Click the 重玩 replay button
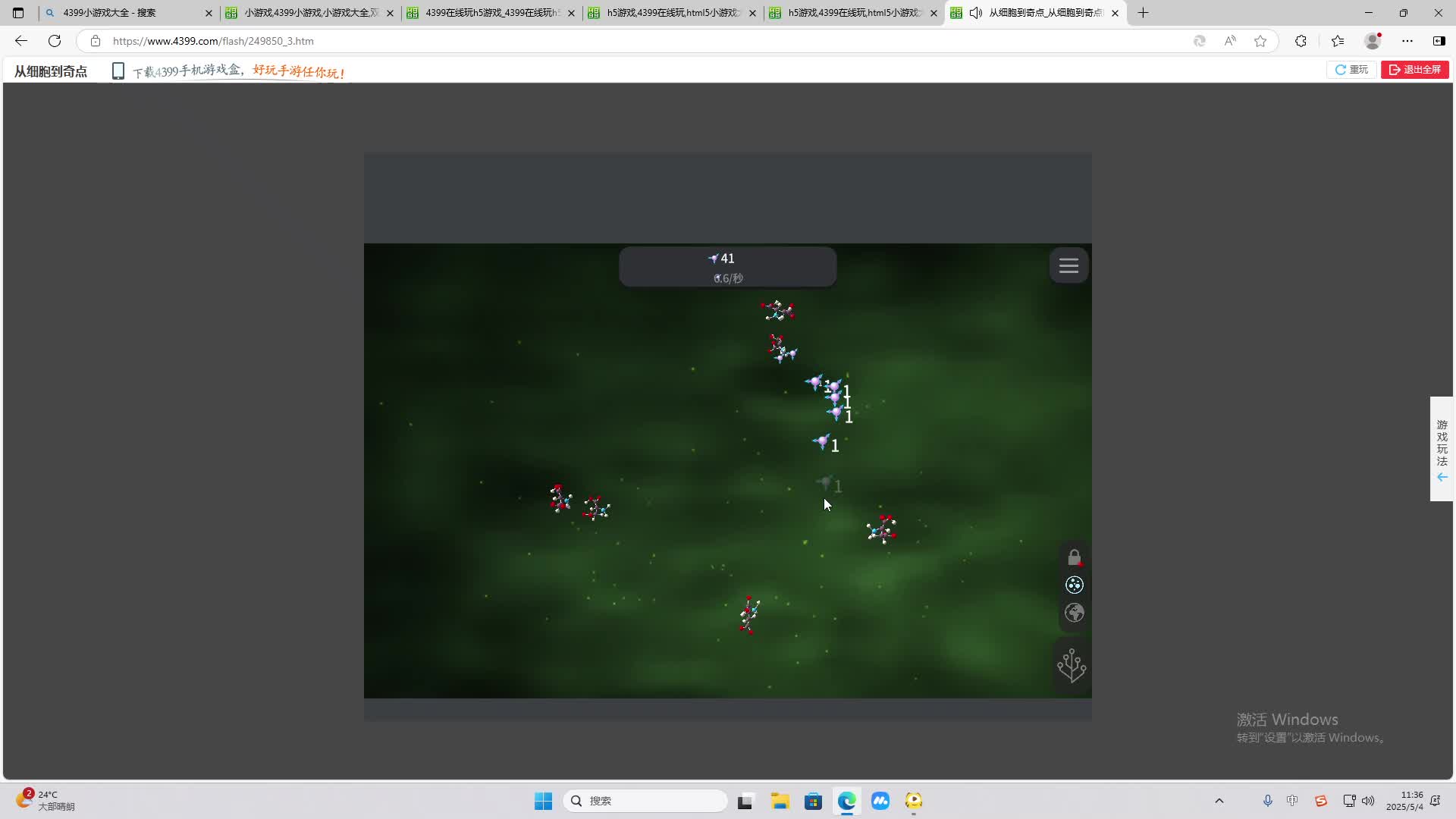 click(x=1351, y=70)
